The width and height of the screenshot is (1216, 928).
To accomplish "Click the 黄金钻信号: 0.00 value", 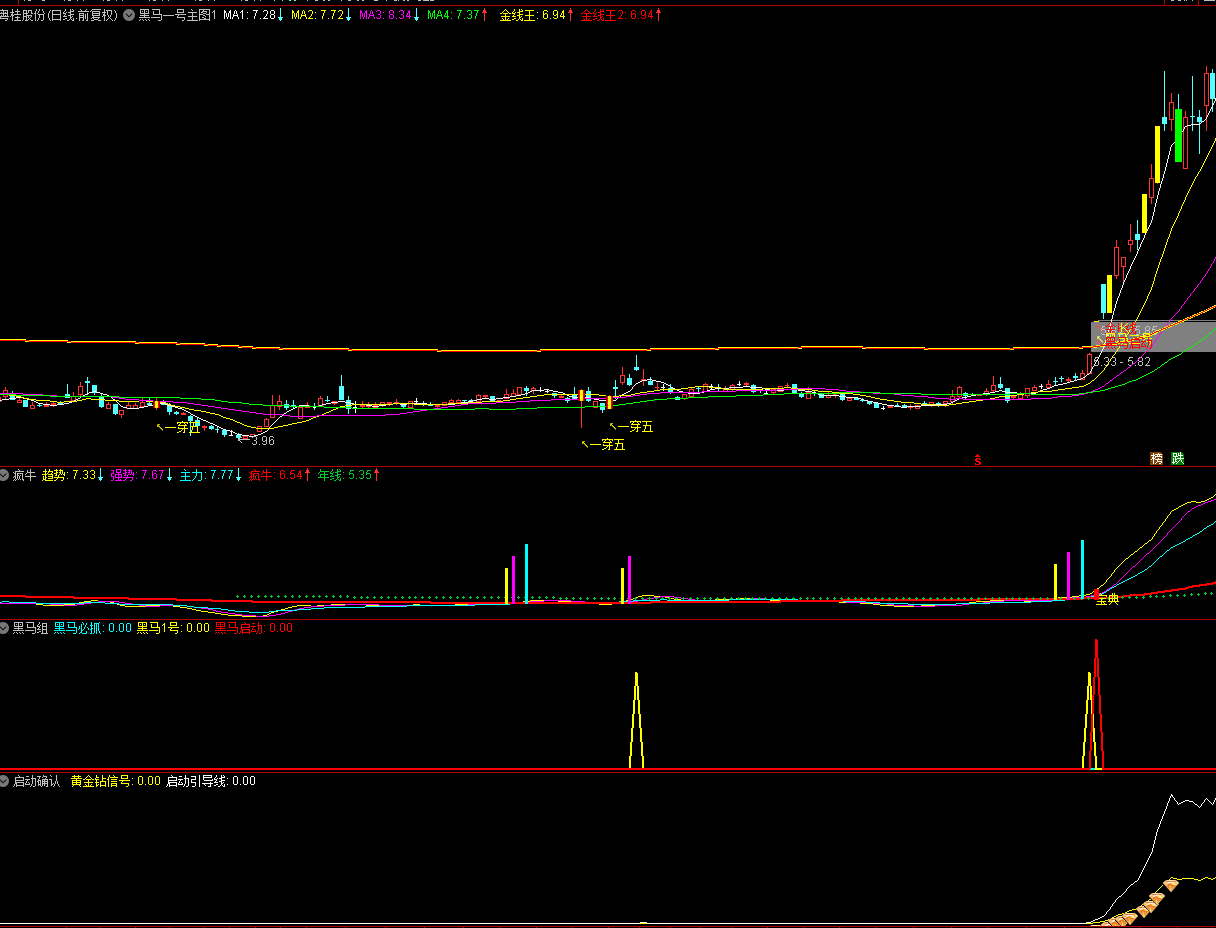I will 115,782.
